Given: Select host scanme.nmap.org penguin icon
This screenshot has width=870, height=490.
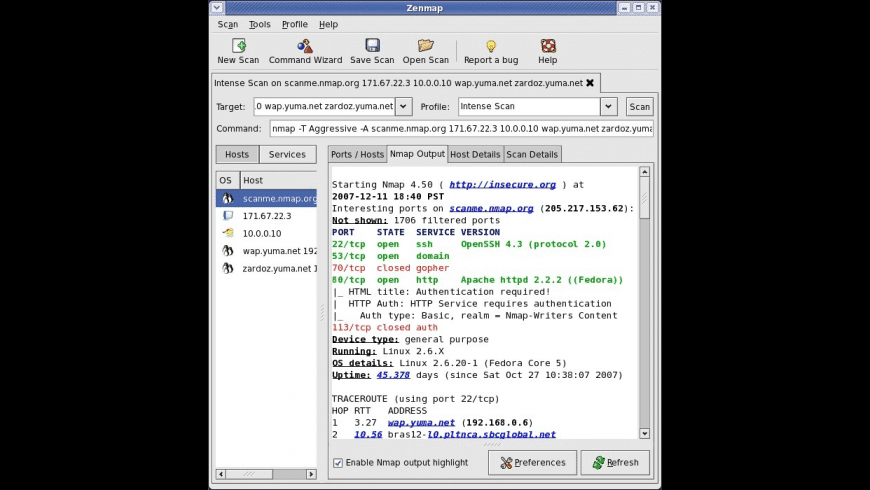Looking at the screenshot, I should click(227, 198).
